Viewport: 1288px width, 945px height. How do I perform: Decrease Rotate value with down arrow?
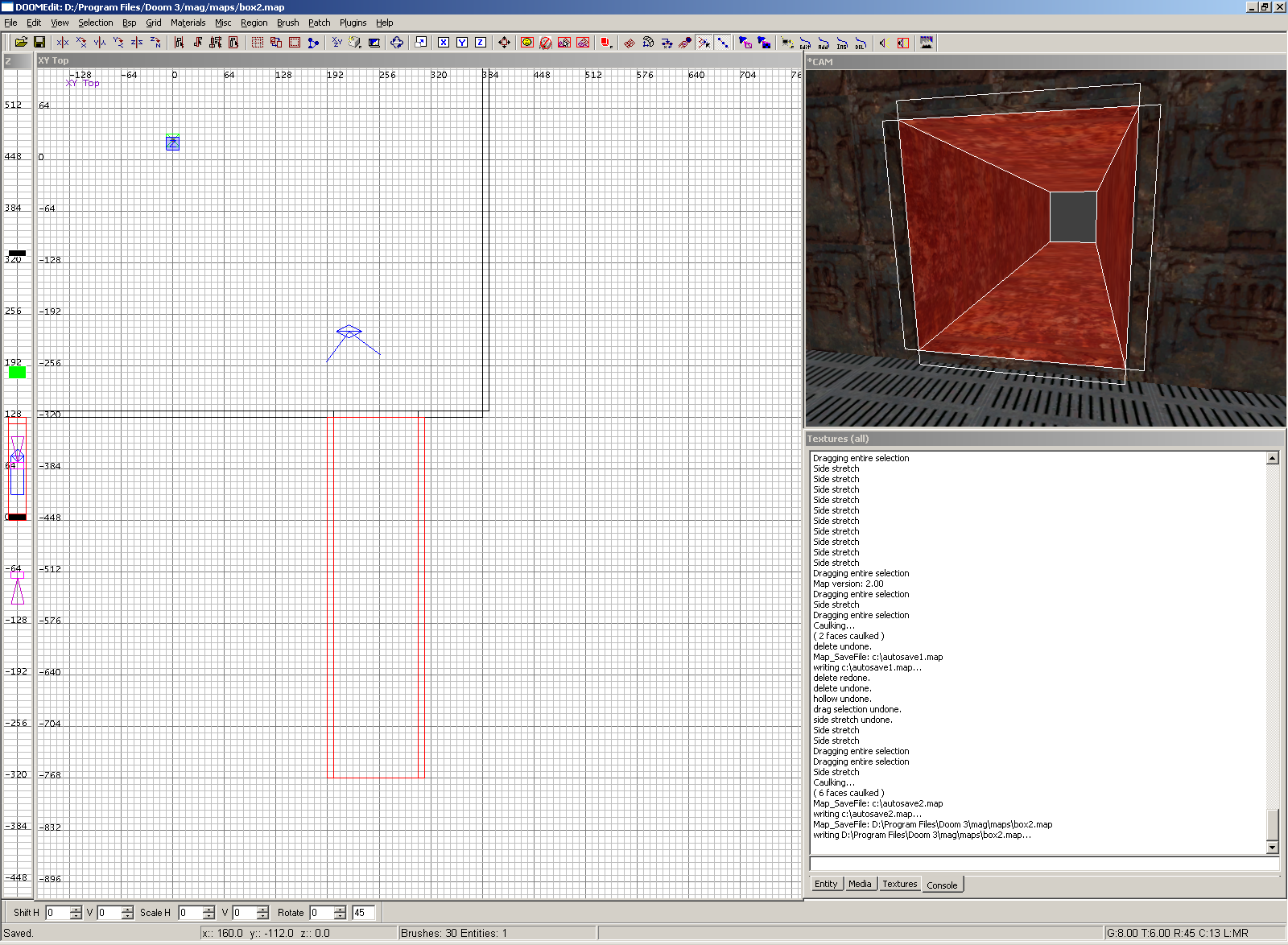(x=340, y=916)
